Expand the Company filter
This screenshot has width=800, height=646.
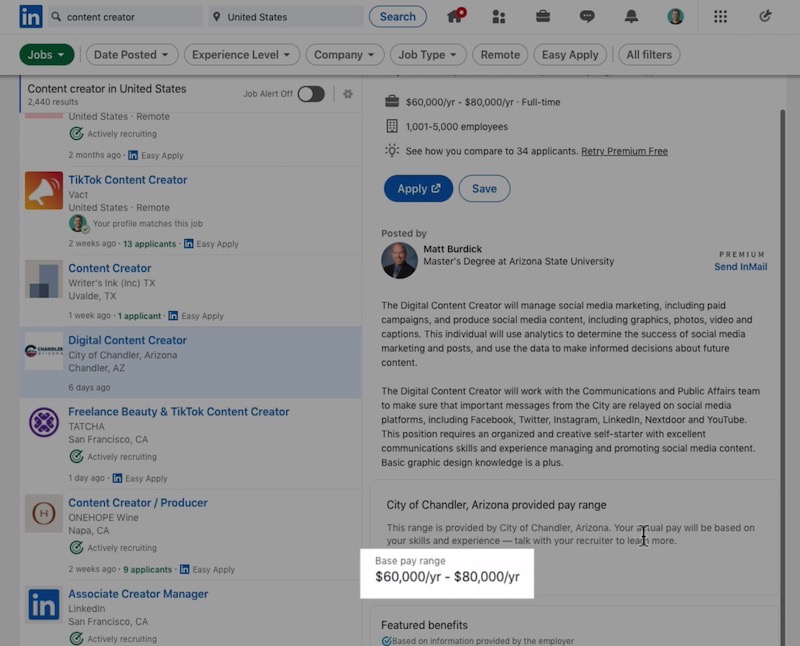tap(344, 55)
